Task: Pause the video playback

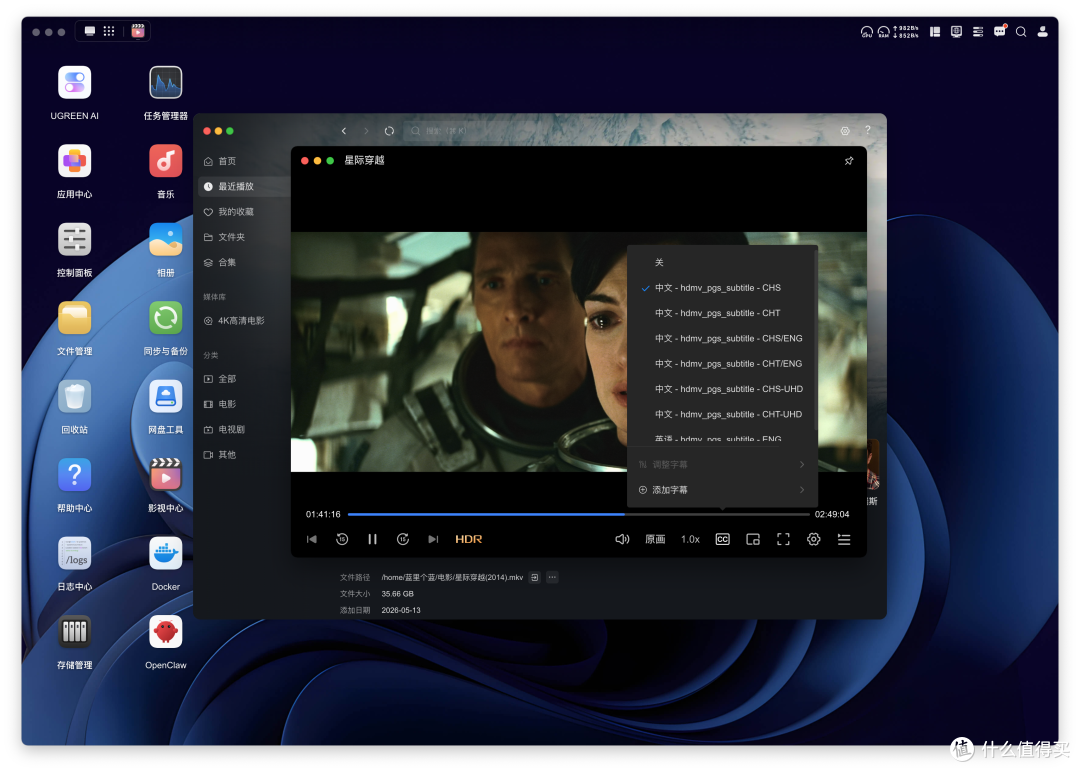Action: tap(372, 539)
